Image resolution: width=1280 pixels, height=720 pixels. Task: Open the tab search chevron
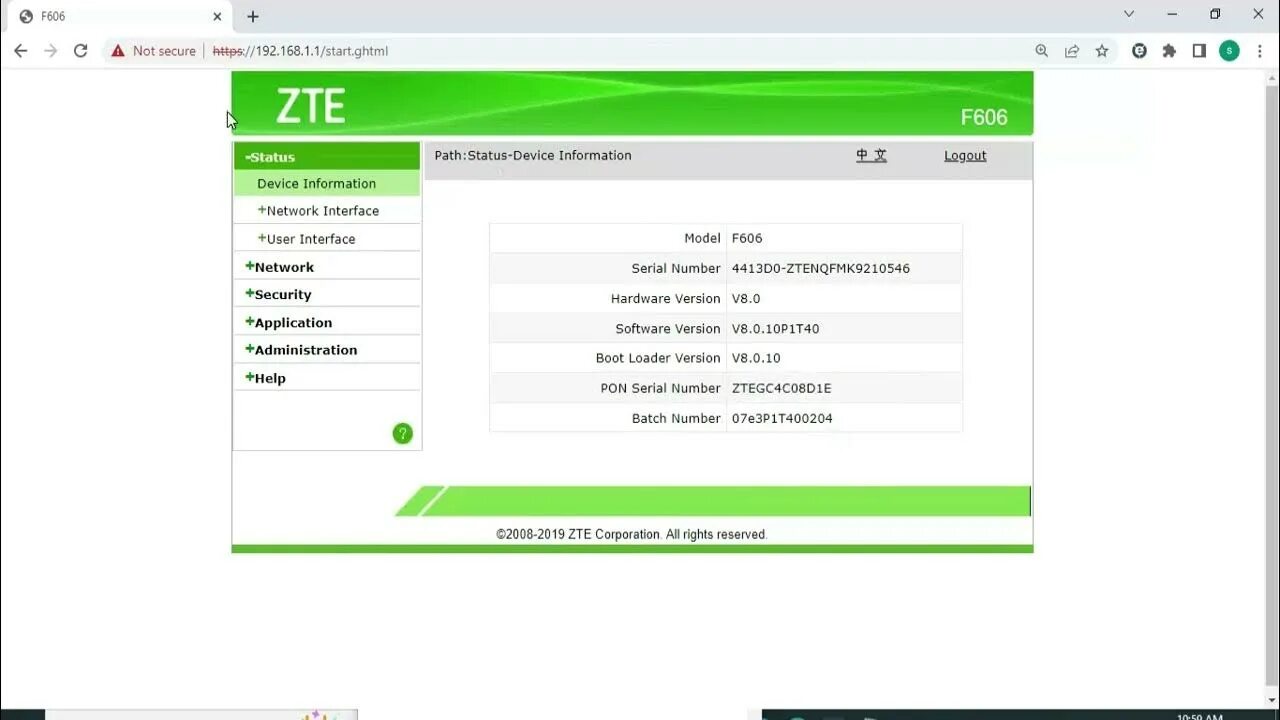[1129, 14]
